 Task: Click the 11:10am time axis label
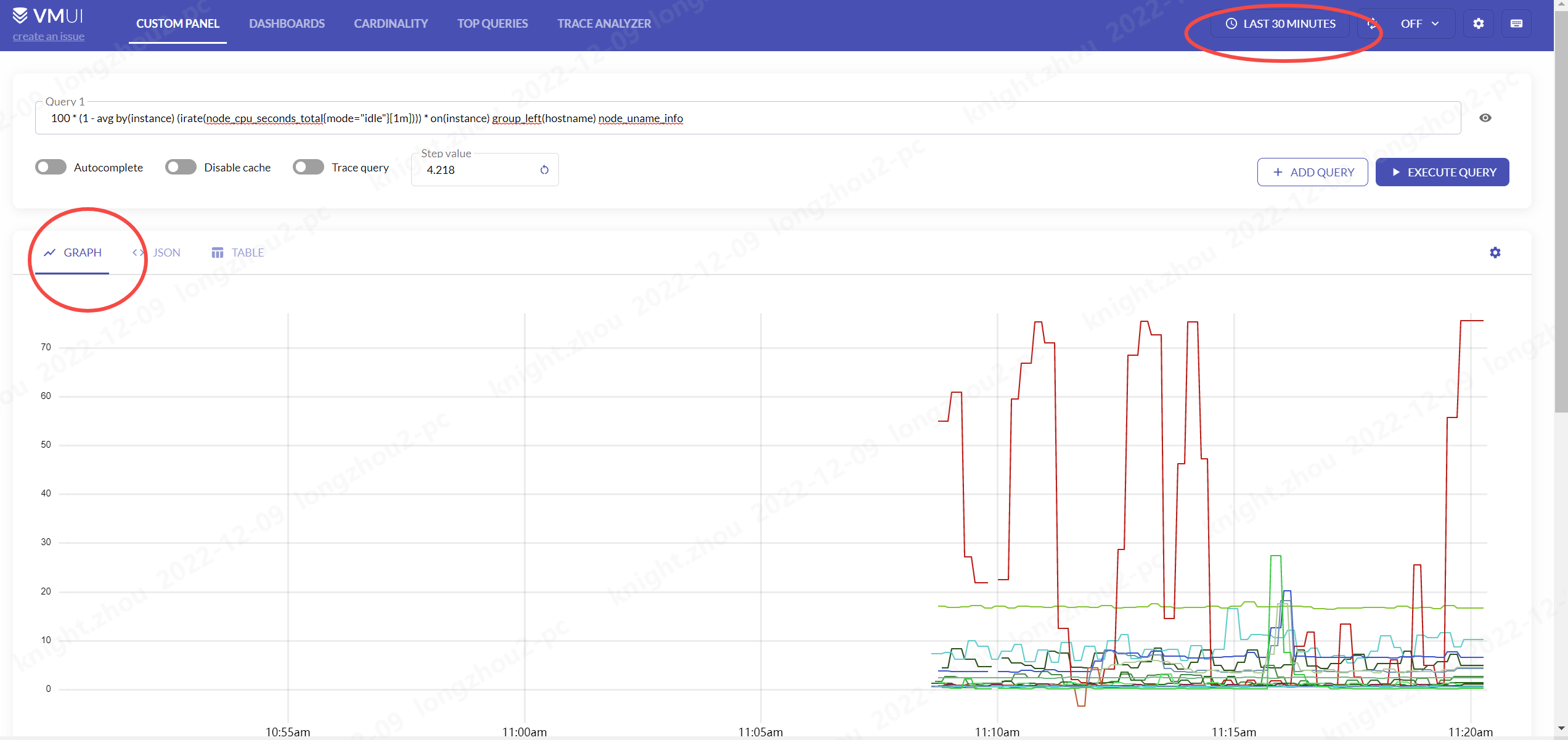(x=997, y=732)
